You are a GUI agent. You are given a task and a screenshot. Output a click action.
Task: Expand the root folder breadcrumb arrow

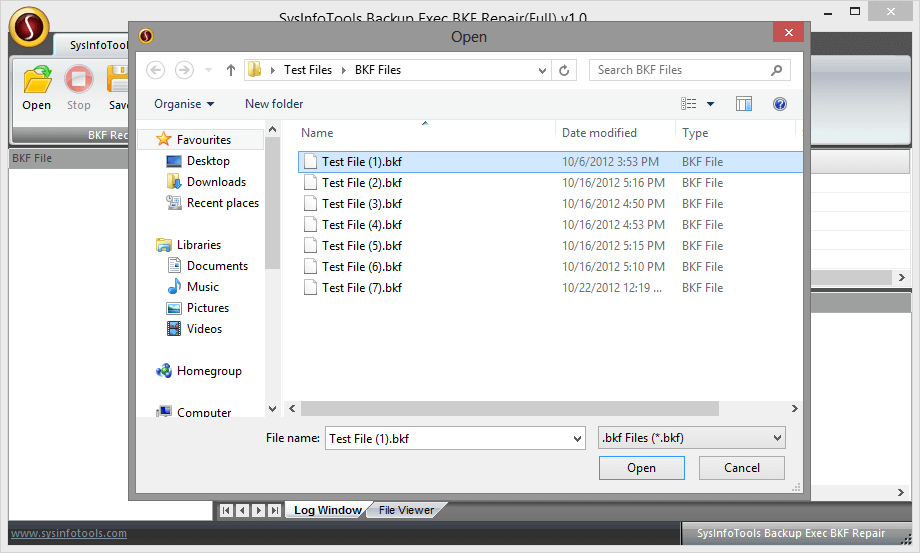point(273,70)
